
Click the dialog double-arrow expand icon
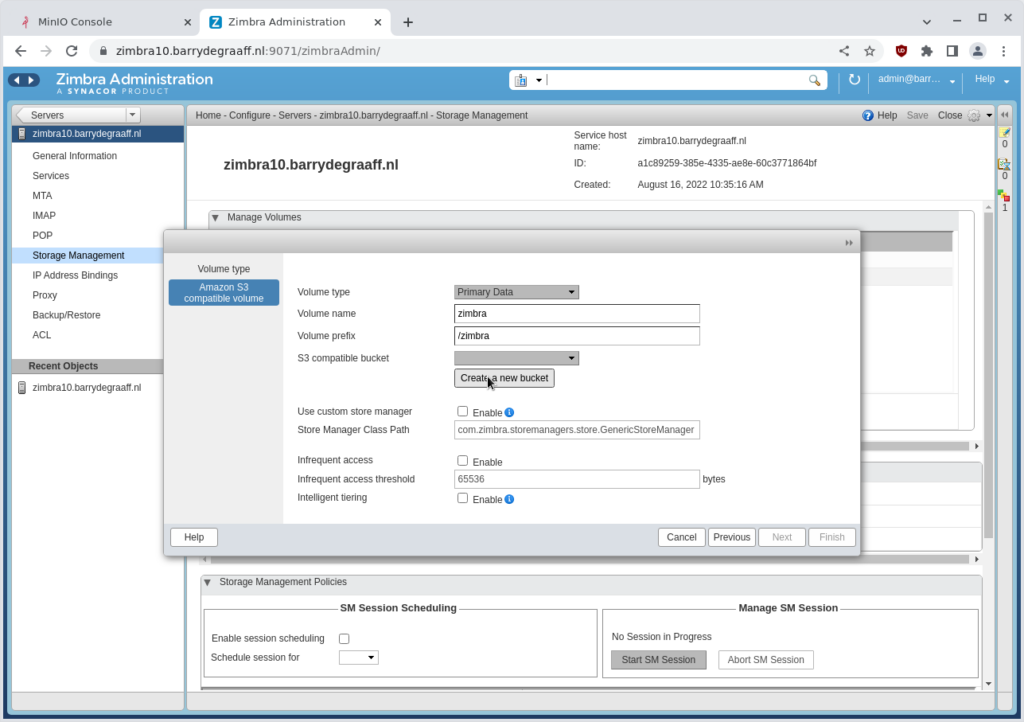pos(848,243)
